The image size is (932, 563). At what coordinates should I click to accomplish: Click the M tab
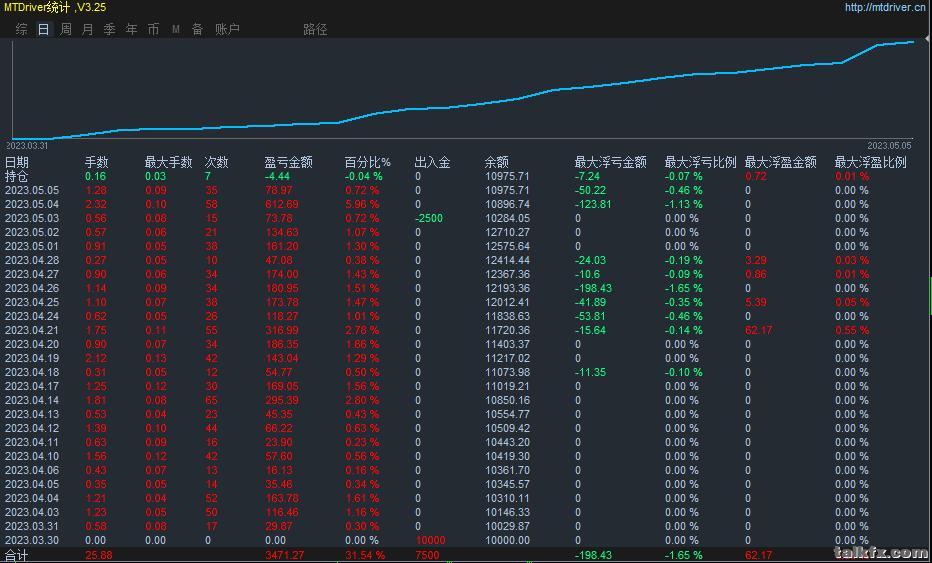tap(176, 29)
